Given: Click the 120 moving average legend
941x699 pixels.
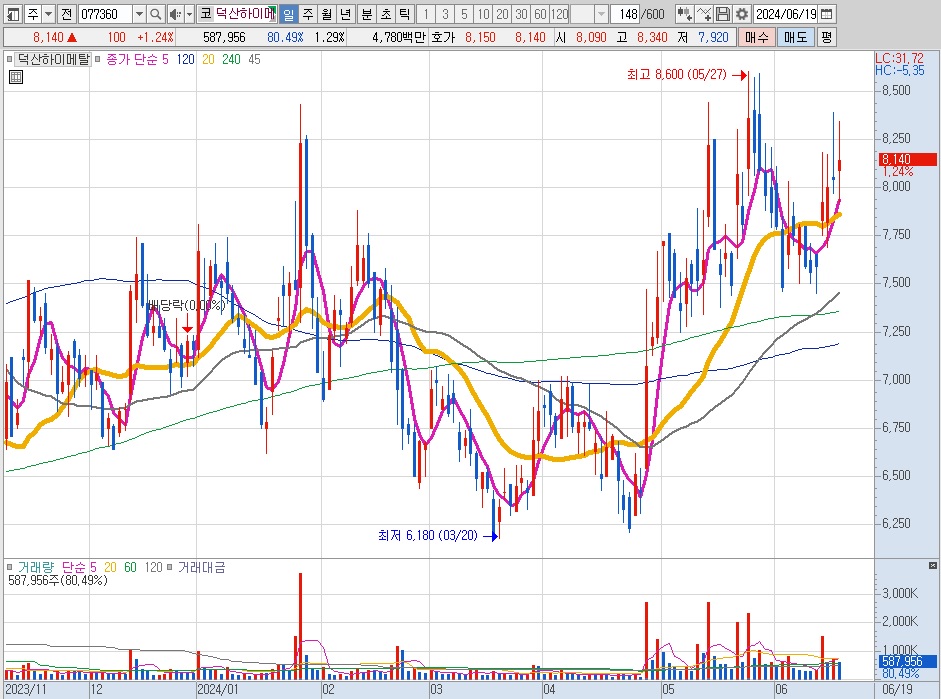Looking at the screenshot, I should click(x=185, y=59).
